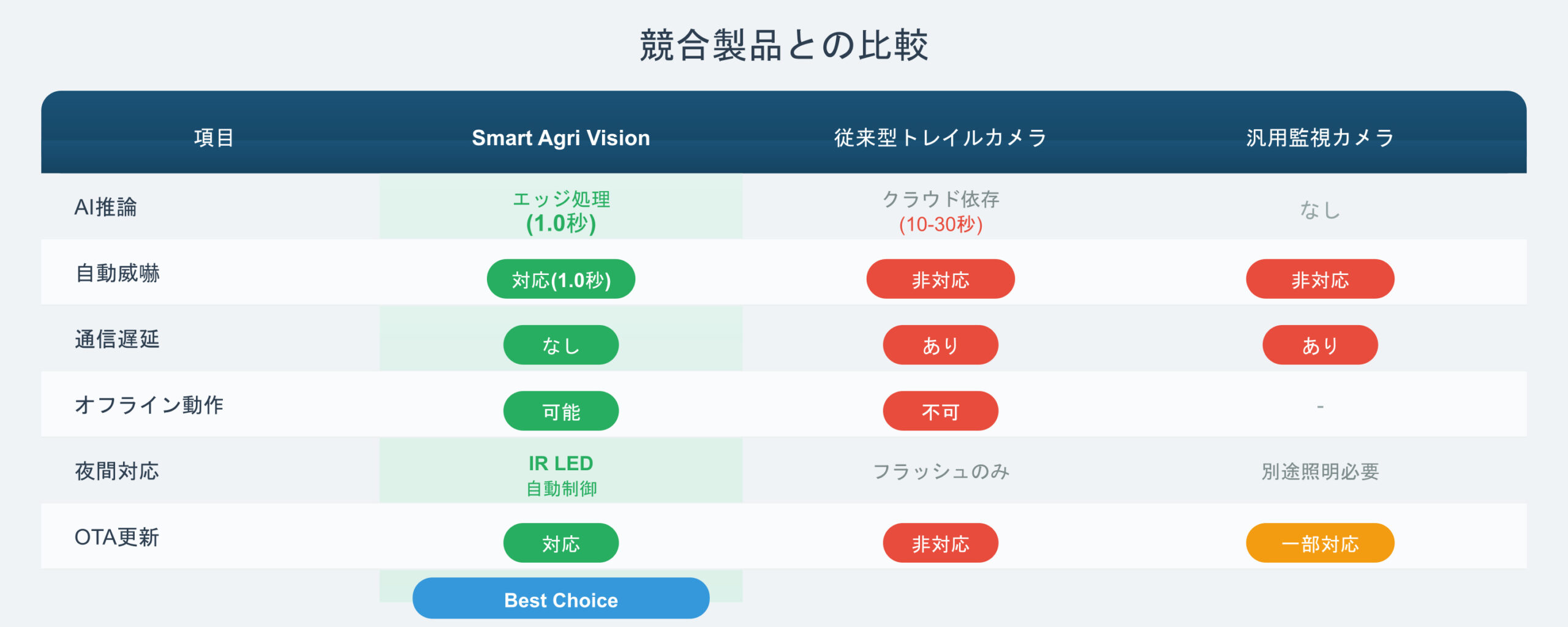Click the red 不可 badge
This screenshot has height=627, width=1568.
pos(940,411)
